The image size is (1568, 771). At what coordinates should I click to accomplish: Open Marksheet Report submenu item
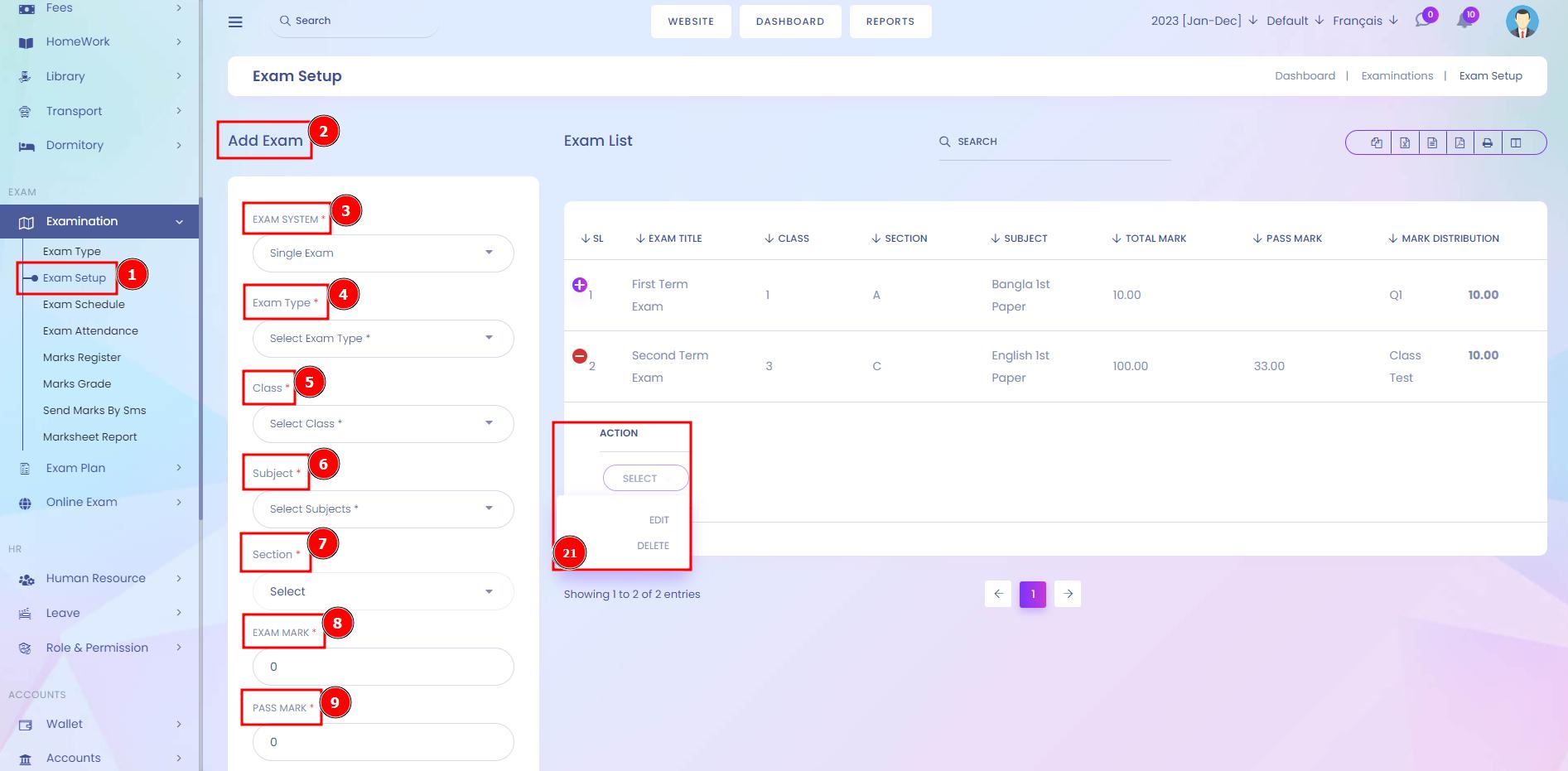pyautogui.click(x=90, y=437)
